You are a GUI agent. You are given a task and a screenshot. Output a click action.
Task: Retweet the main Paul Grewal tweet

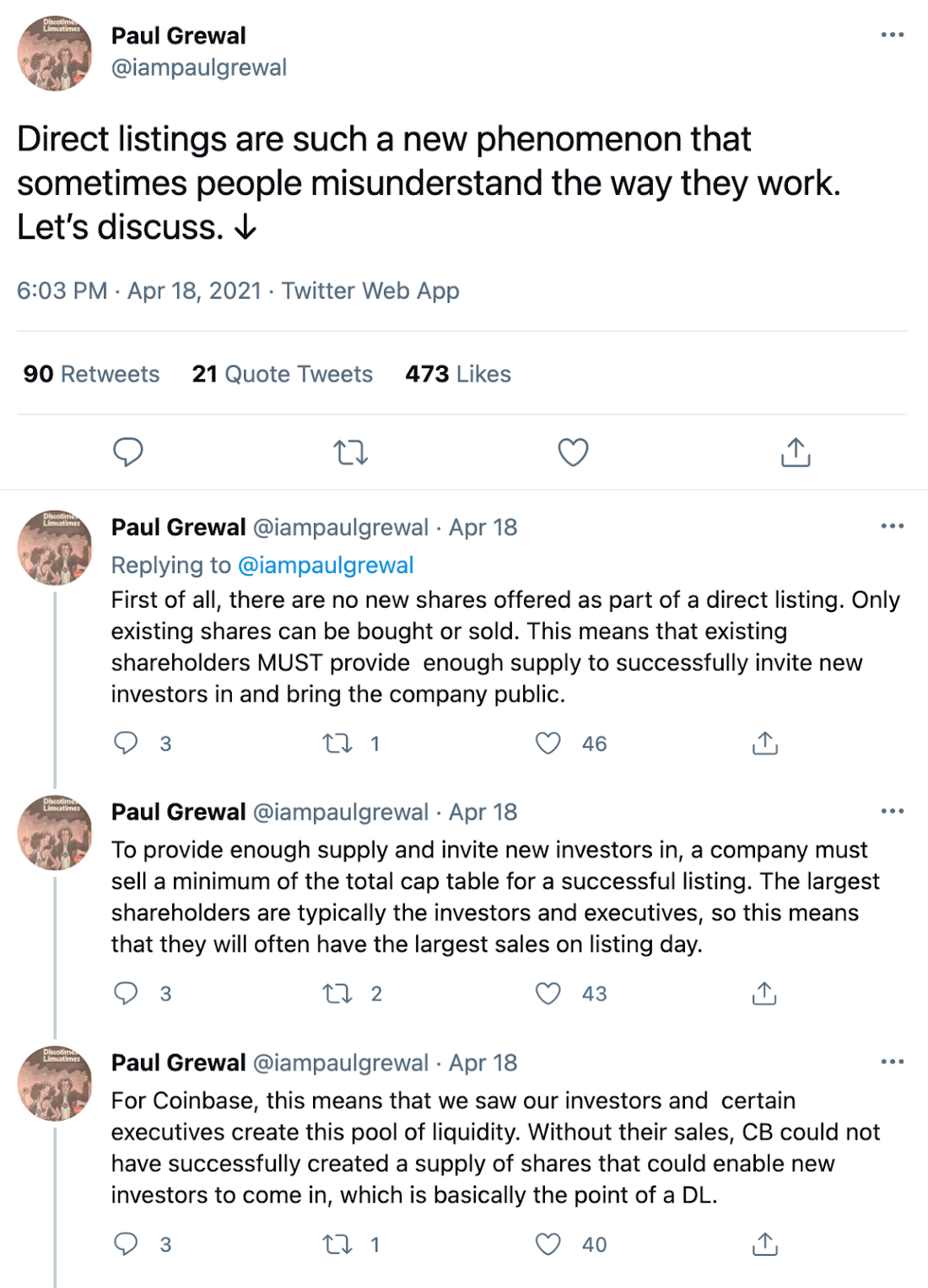[x=351, y=452]
